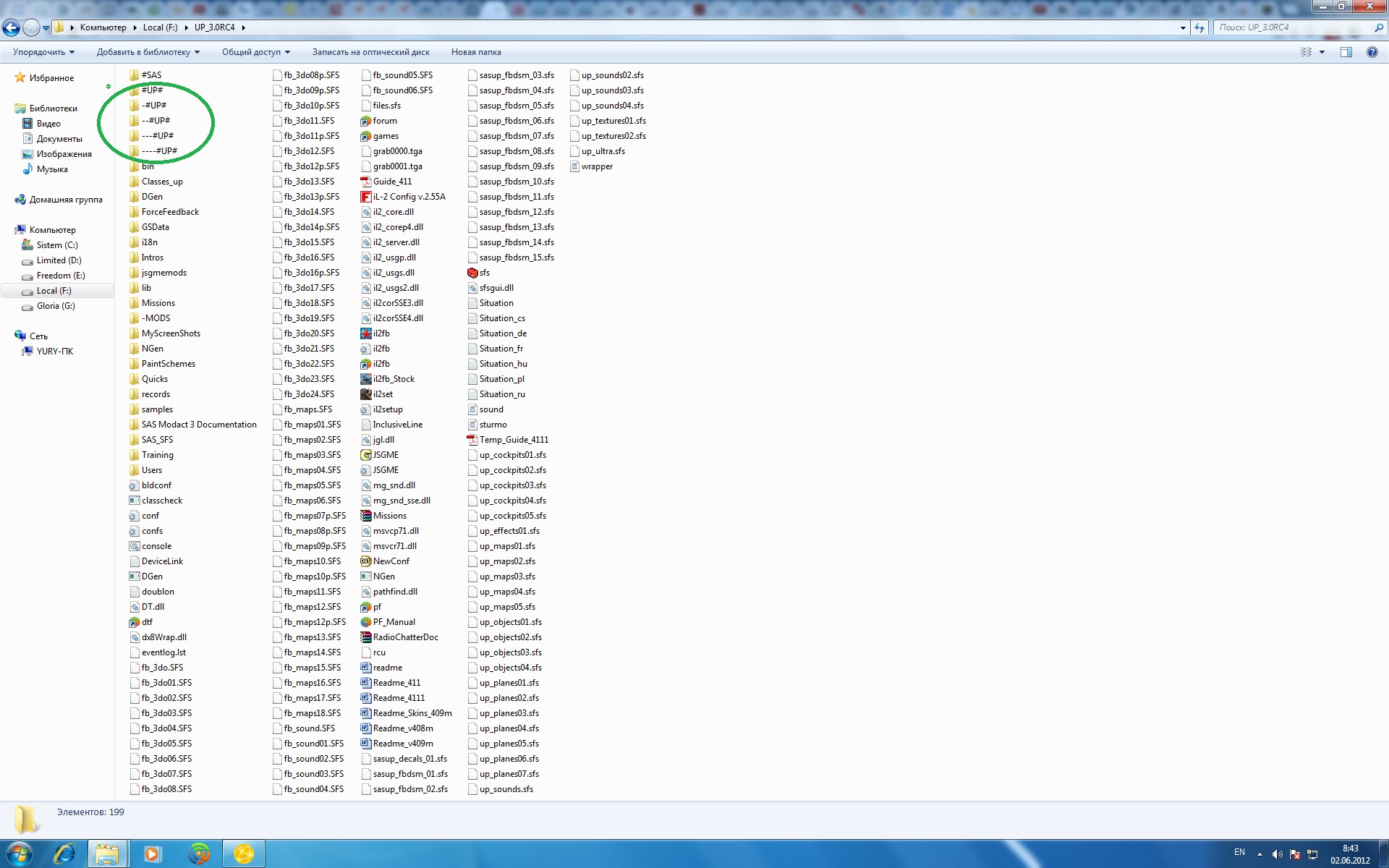Click Записать на оптический диск
The image size is (1389, 868).
click(x=370, y=52)
